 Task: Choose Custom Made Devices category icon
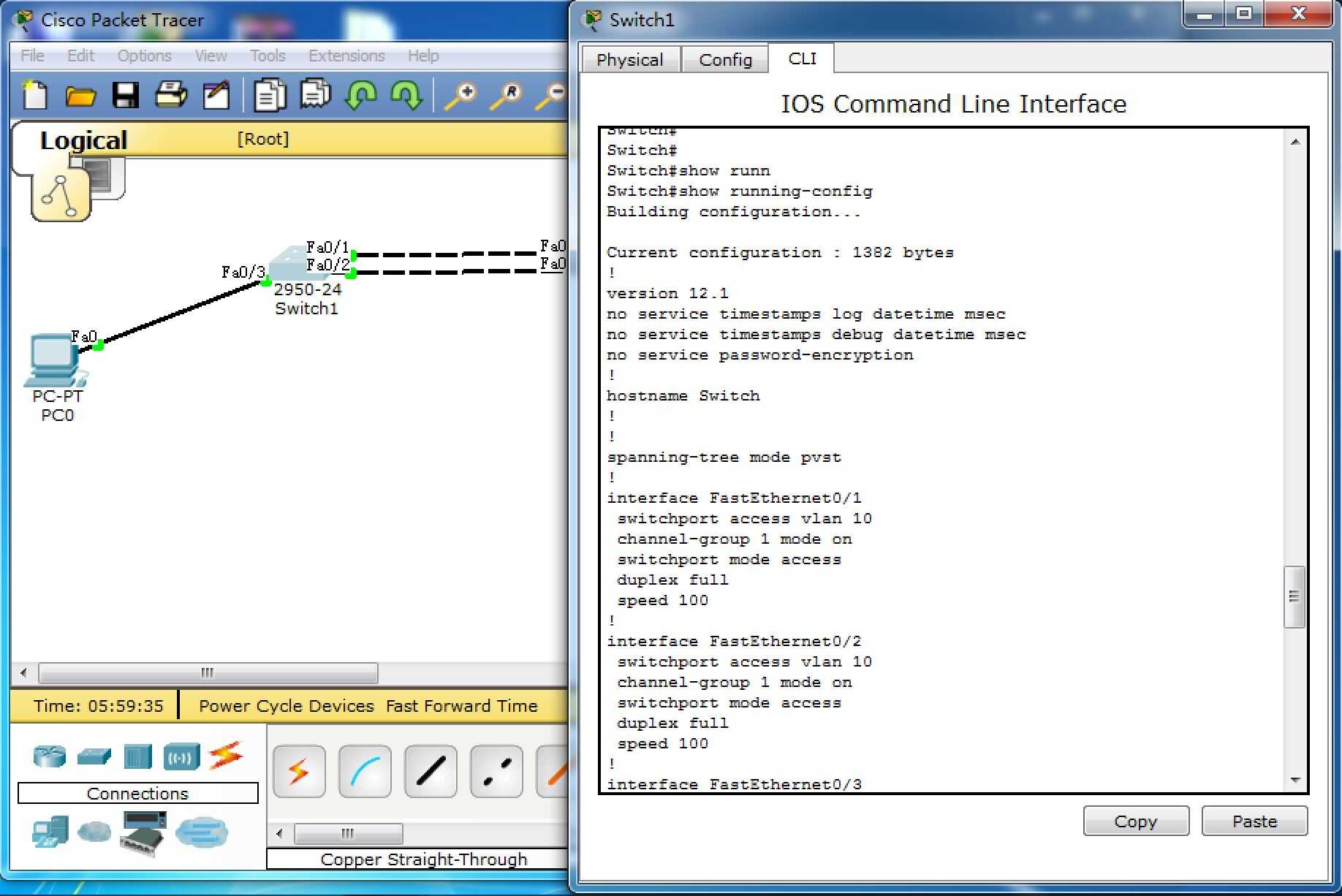click(x=143, y=833)
